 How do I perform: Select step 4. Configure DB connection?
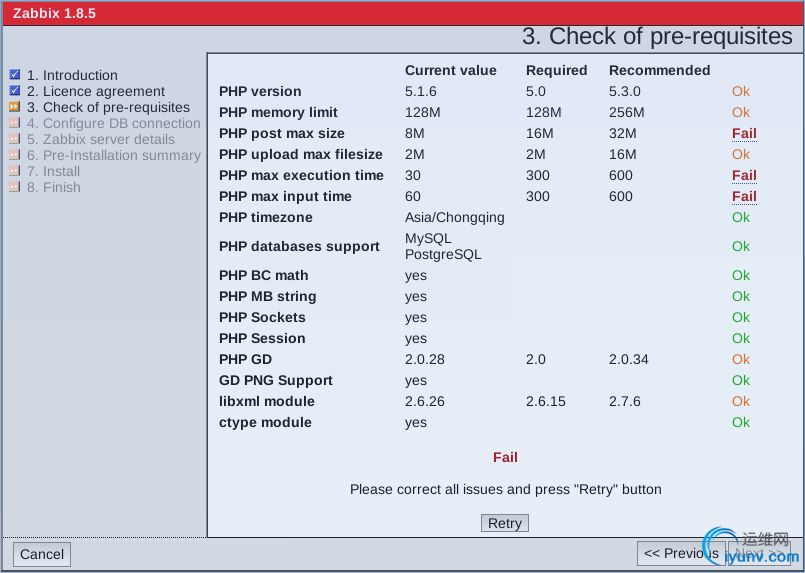[114, 123]
